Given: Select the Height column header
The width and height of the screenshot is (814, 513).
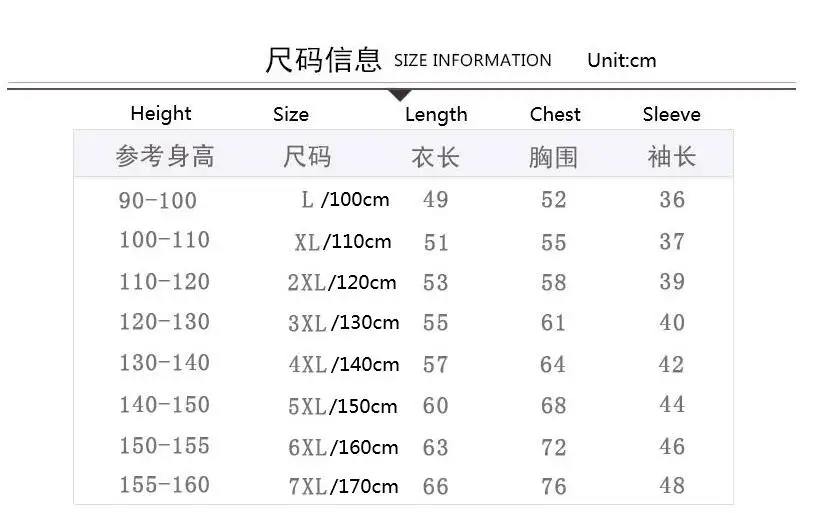Looking at the screenshot, I should 161,114.
